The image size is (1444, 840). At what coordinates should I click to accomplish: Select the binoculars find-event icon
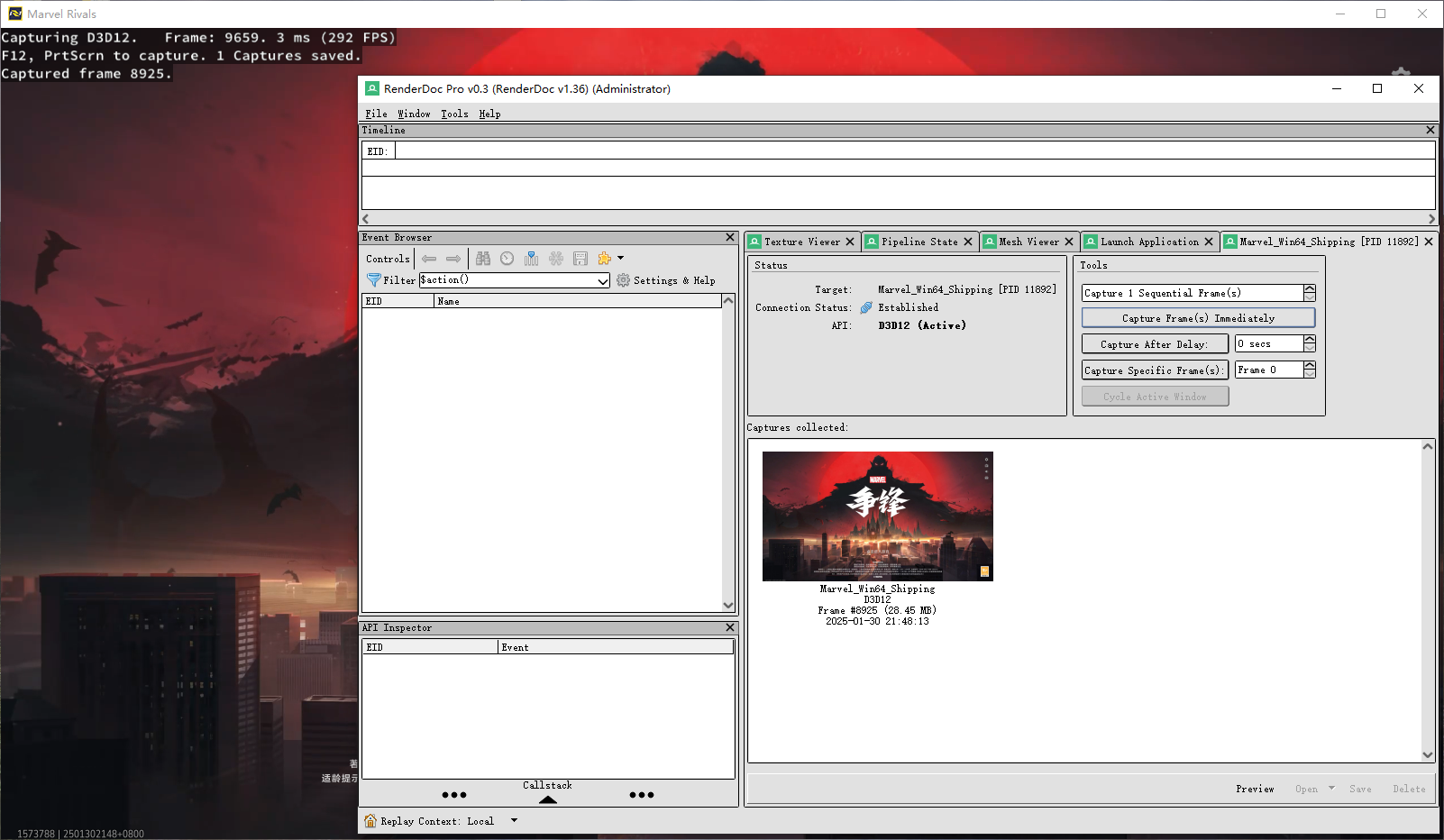(x=483, y=259)
